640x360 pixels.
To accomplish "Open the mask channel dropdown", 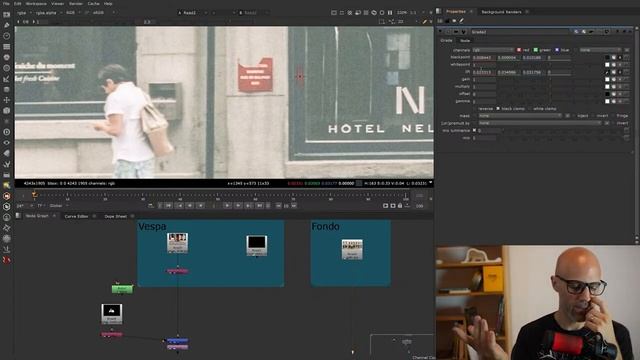I will point(520,116).
